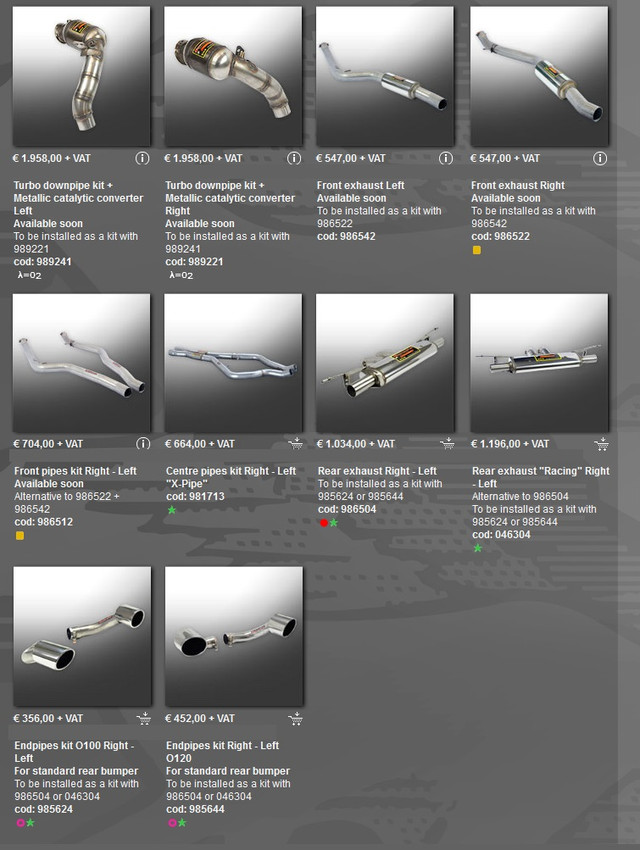Open Rear exhaust Racing product image

[539, 363]
